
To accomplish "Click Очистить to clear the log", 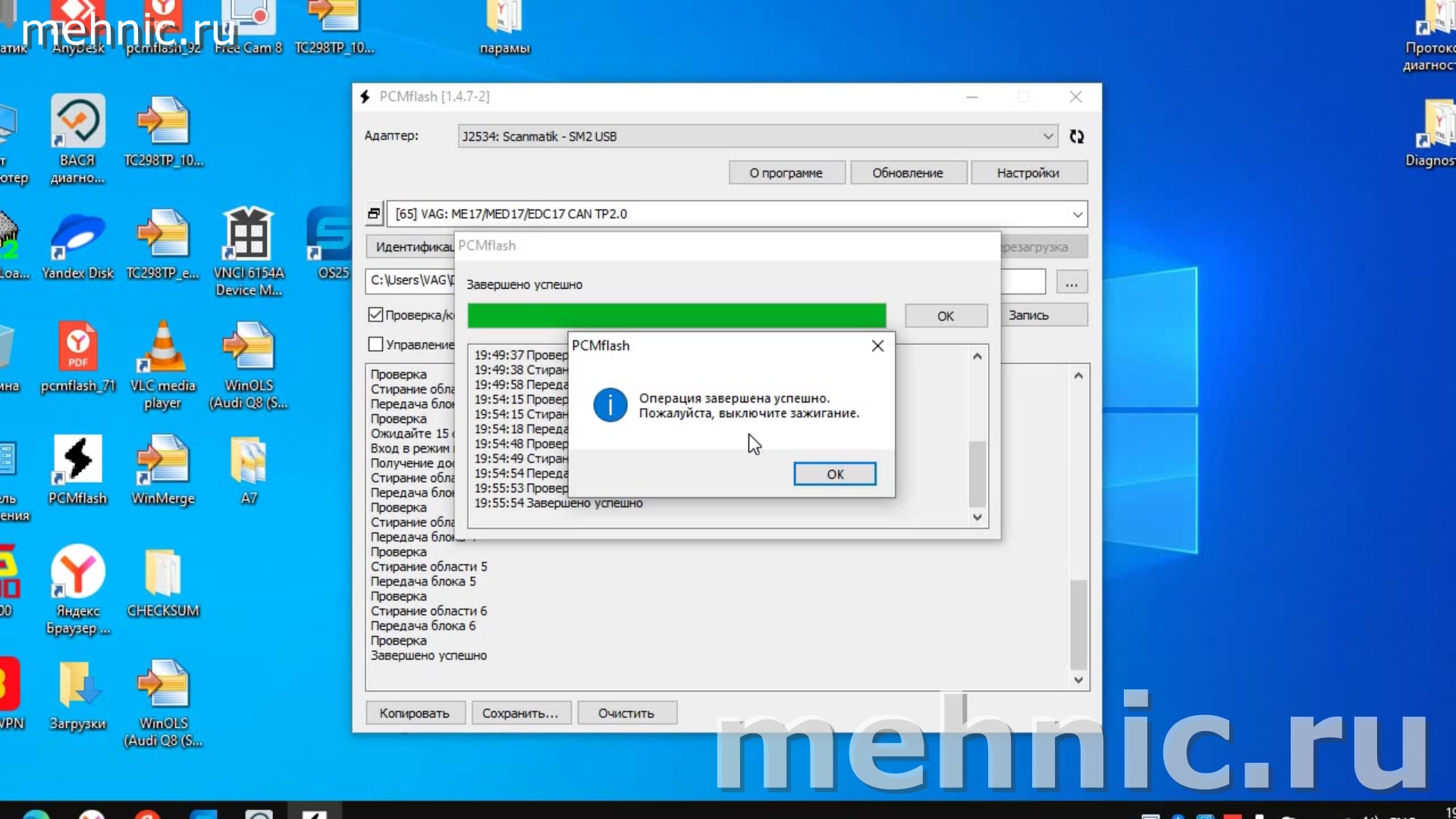I will [626, 714].
